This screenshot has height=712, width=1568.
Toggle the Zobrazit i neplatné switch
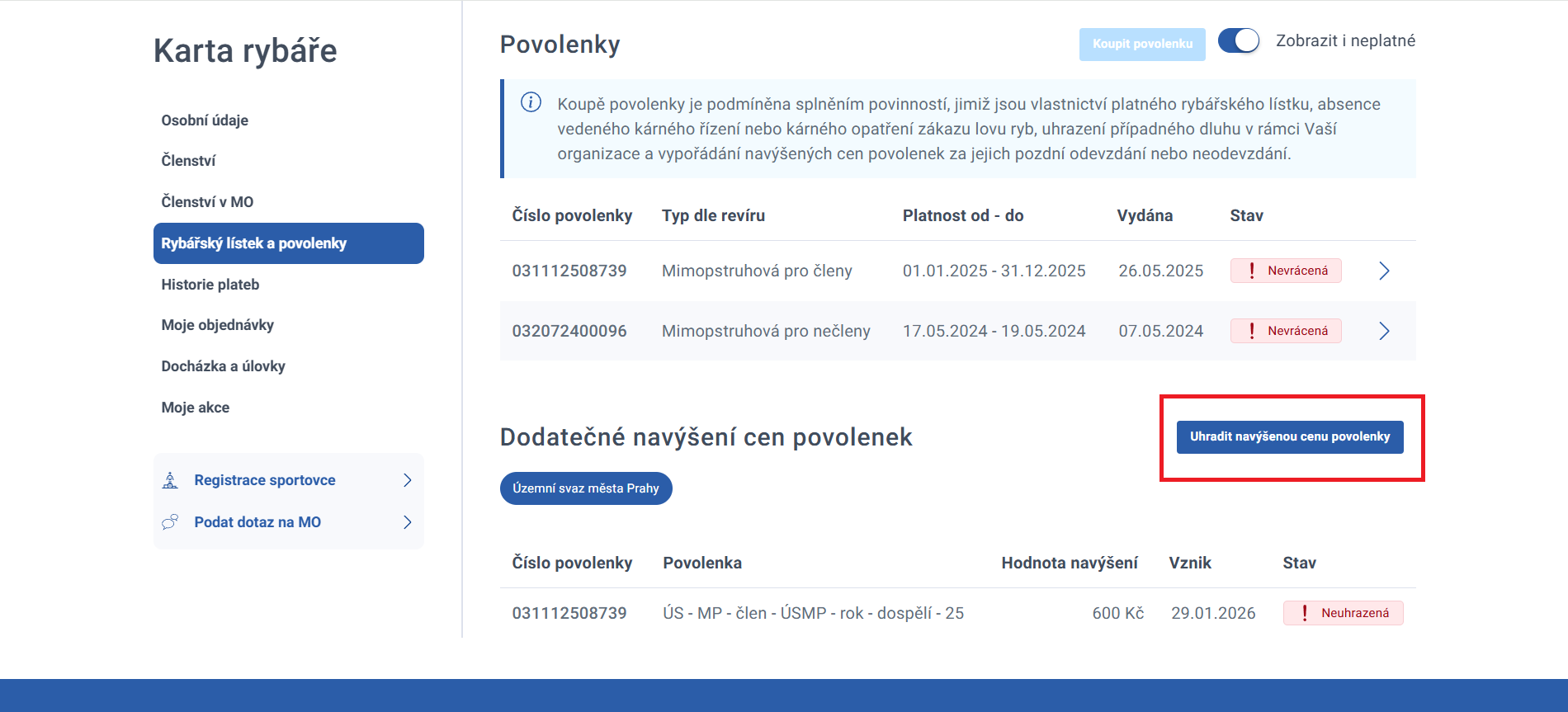[1238, 40]
